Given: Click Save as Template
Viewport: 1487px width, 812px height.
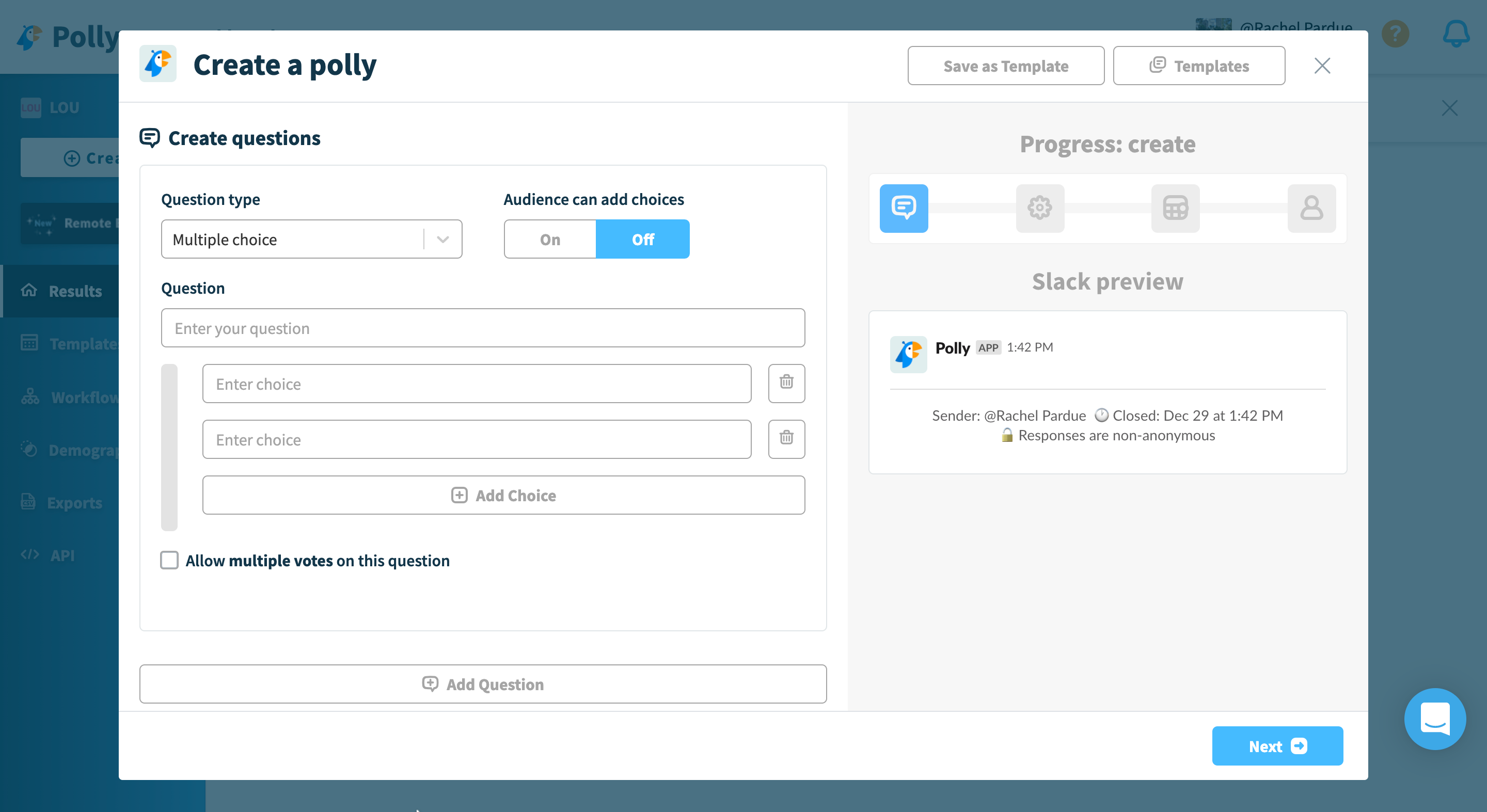Looking at the screenshot, I should [x=1006, y=66].
